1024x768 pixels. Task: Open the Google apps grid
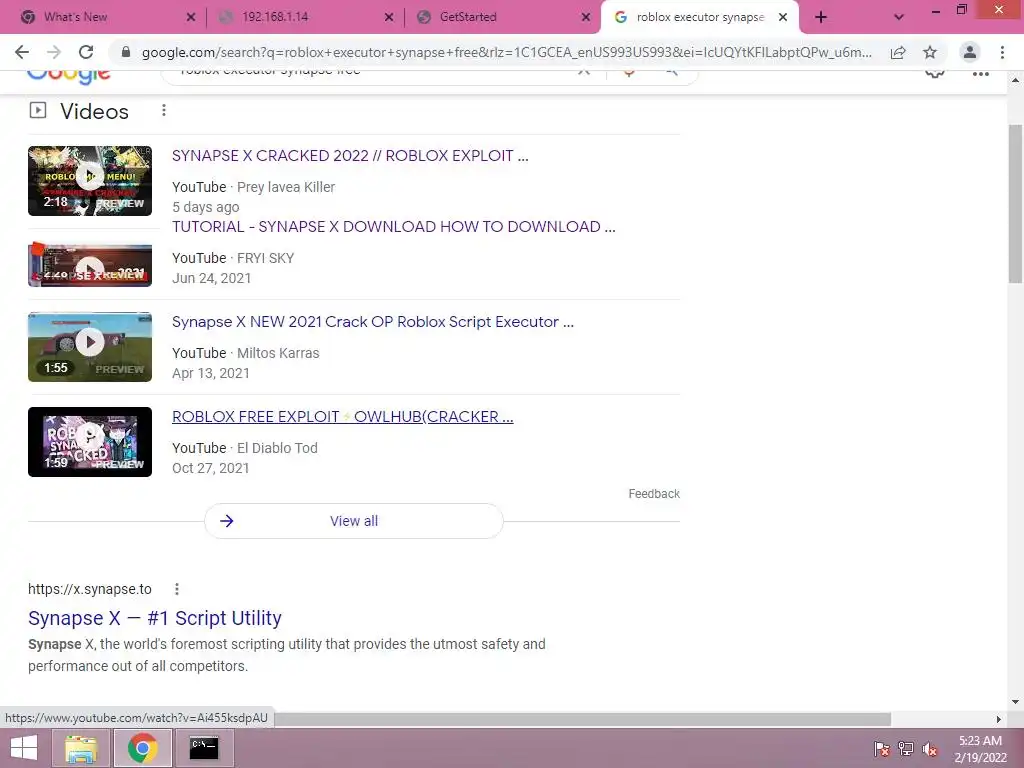click(980, 74)
